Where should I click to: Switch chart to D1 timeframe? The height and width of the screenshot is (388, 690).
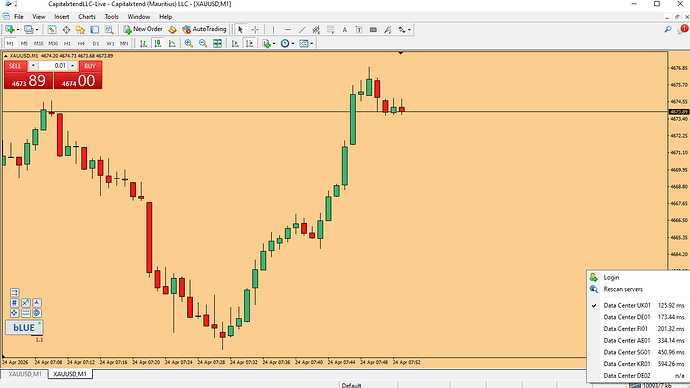click(96, 44)
